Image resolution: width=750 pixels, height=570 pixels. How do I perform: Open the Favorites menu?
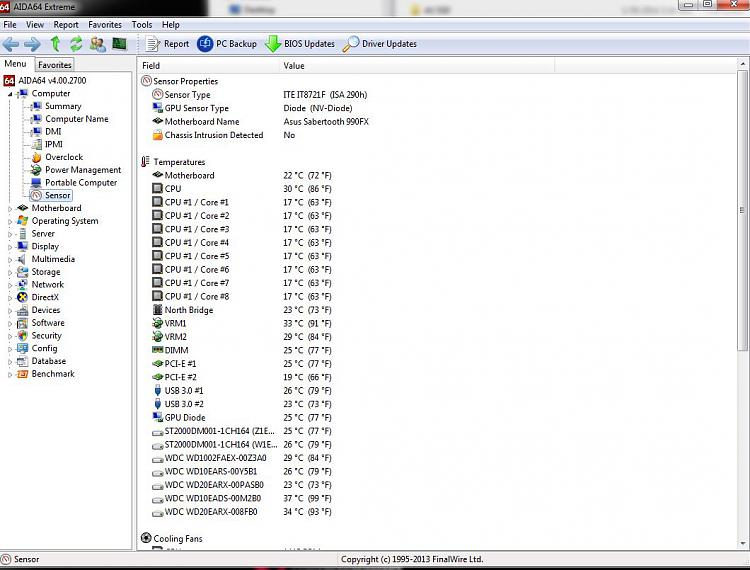(x=105, y=24)
